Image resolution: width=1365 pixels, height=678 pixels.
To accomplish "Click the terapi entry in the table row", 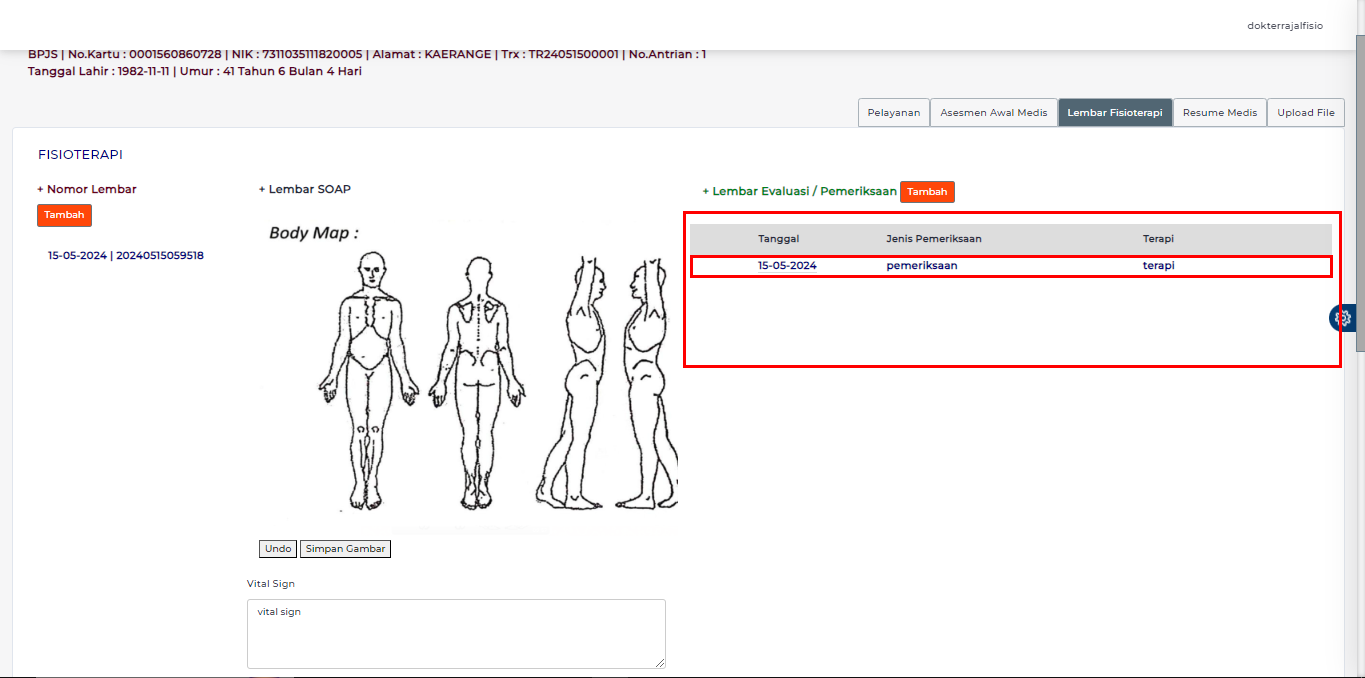I will (x=1158, y=266).
